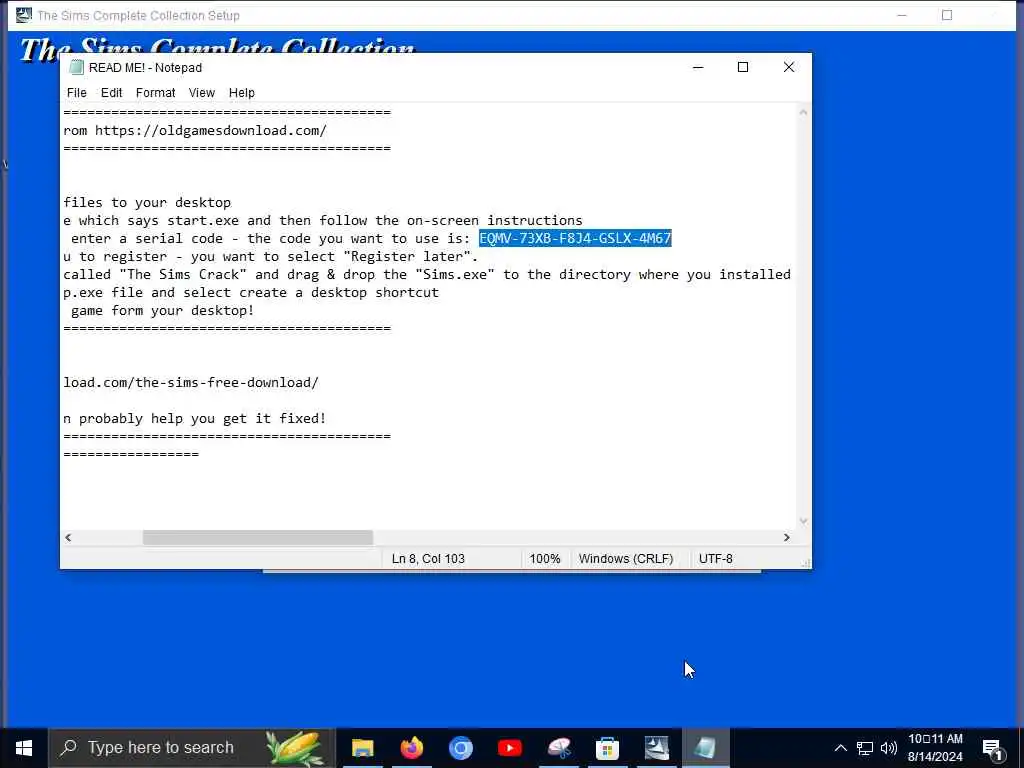1024x768 pixels.
Task: Maximize the READ ME! Notepad window
Action: [743, 67]
